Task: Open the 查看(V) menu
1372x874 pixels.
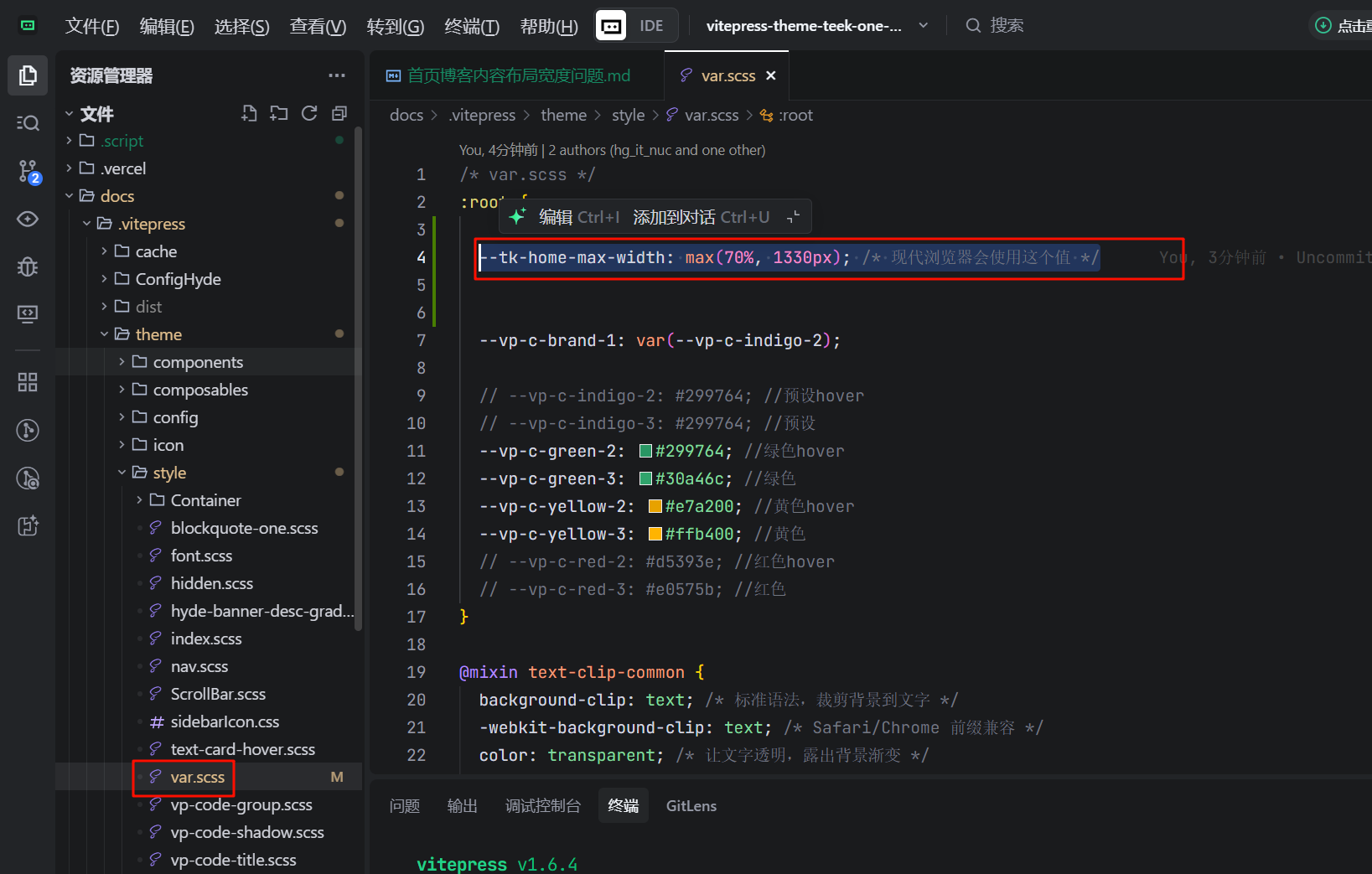Action: [x=318, y=26]
